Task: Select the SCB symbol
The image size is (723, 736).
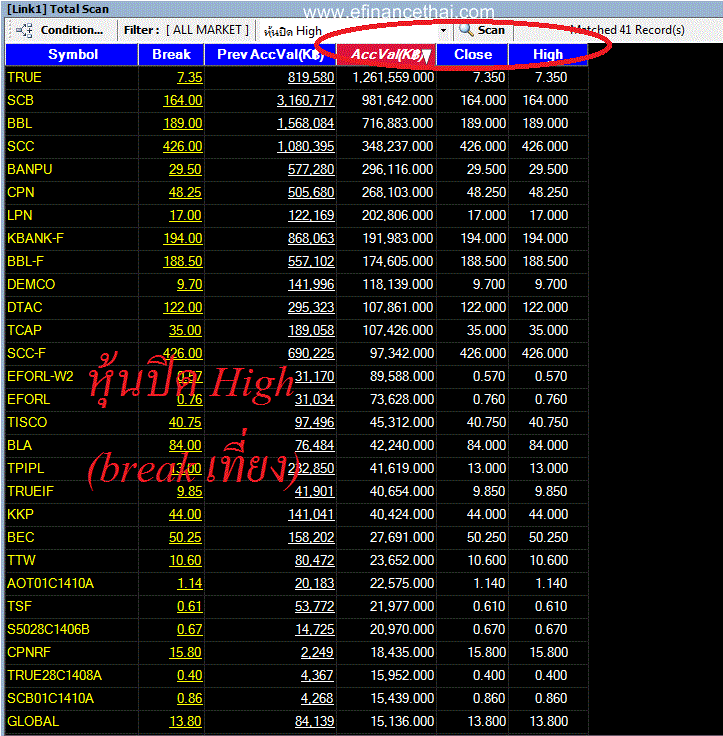Action: click(21, 100)
